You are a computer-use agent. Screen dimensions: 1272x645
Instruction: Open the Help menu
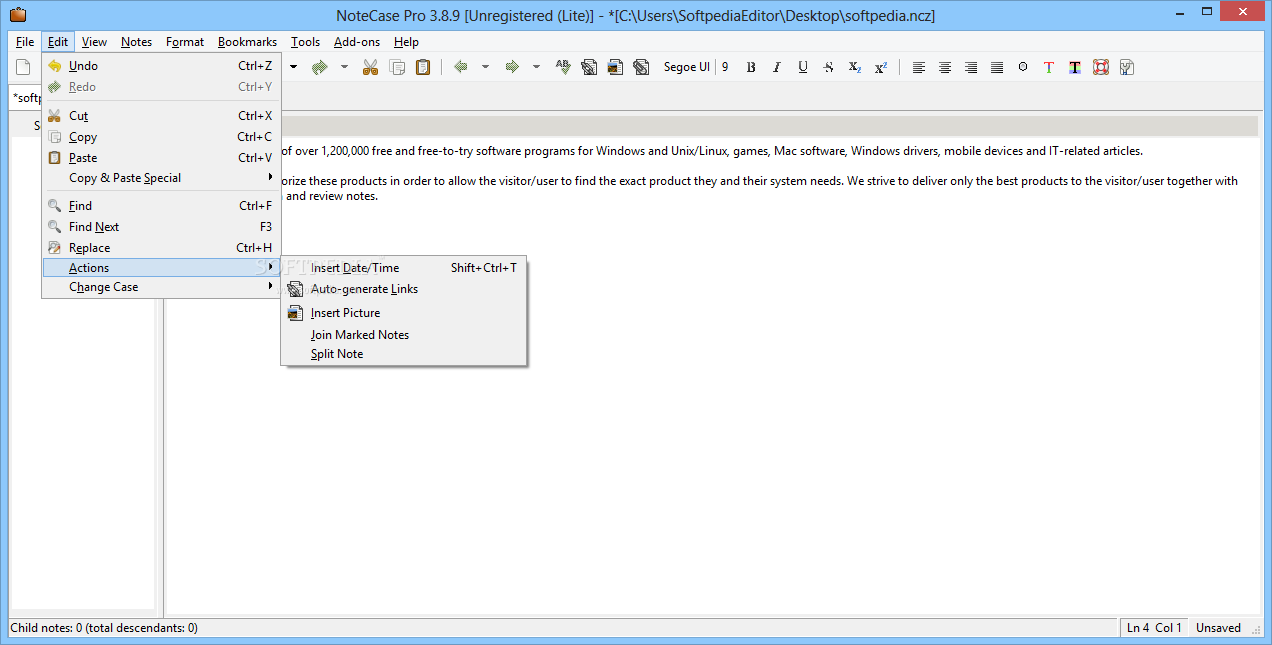coord(406,42)
